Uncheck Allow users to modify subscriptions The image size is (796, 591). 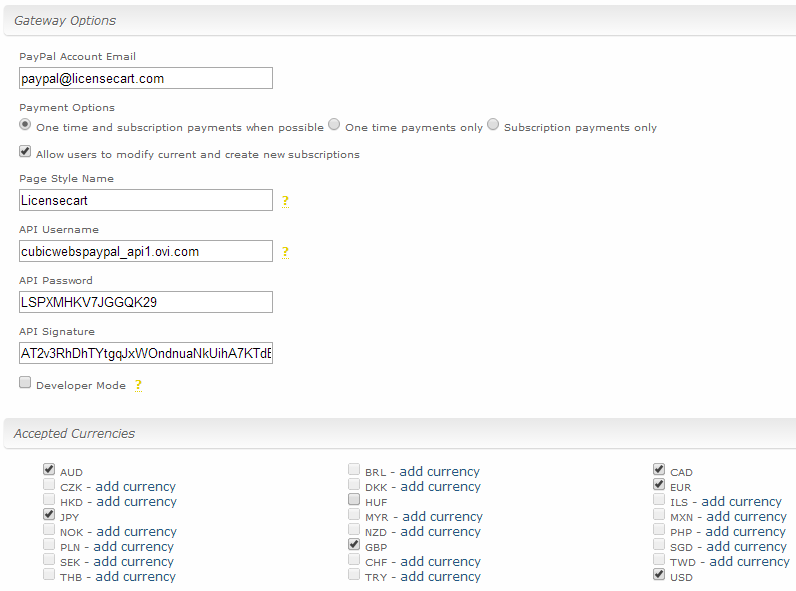point(25,151)
